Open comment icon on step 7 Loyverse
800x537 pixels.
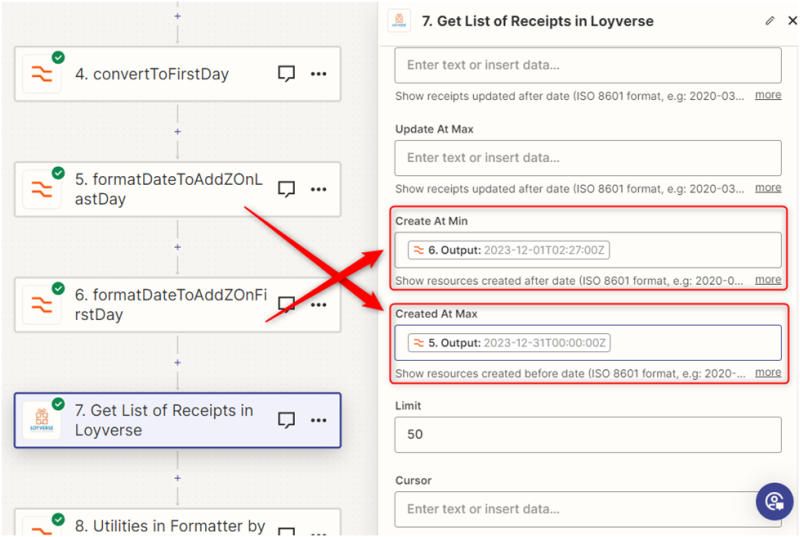286,420
